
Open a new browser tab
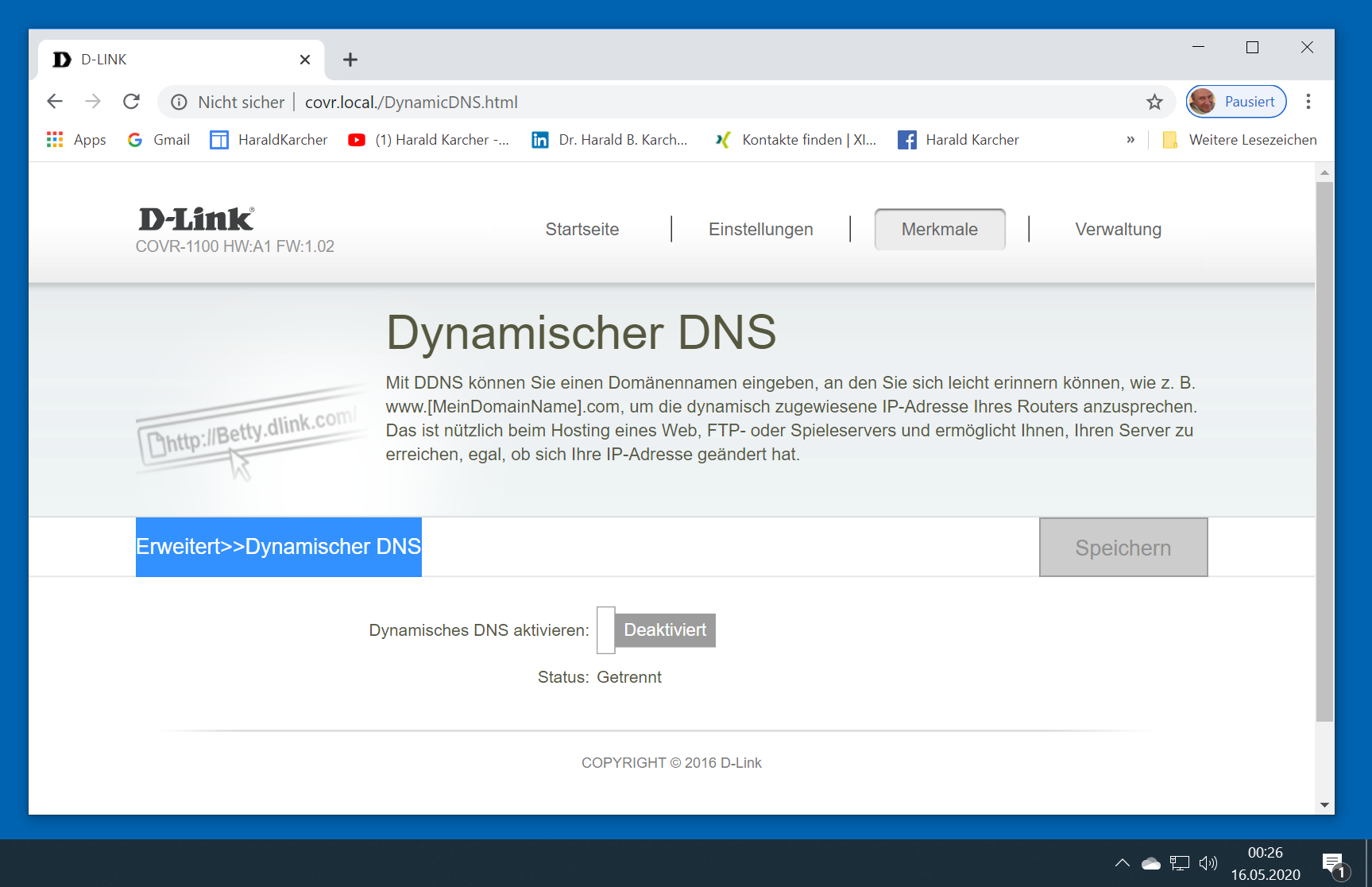point(350,60)
